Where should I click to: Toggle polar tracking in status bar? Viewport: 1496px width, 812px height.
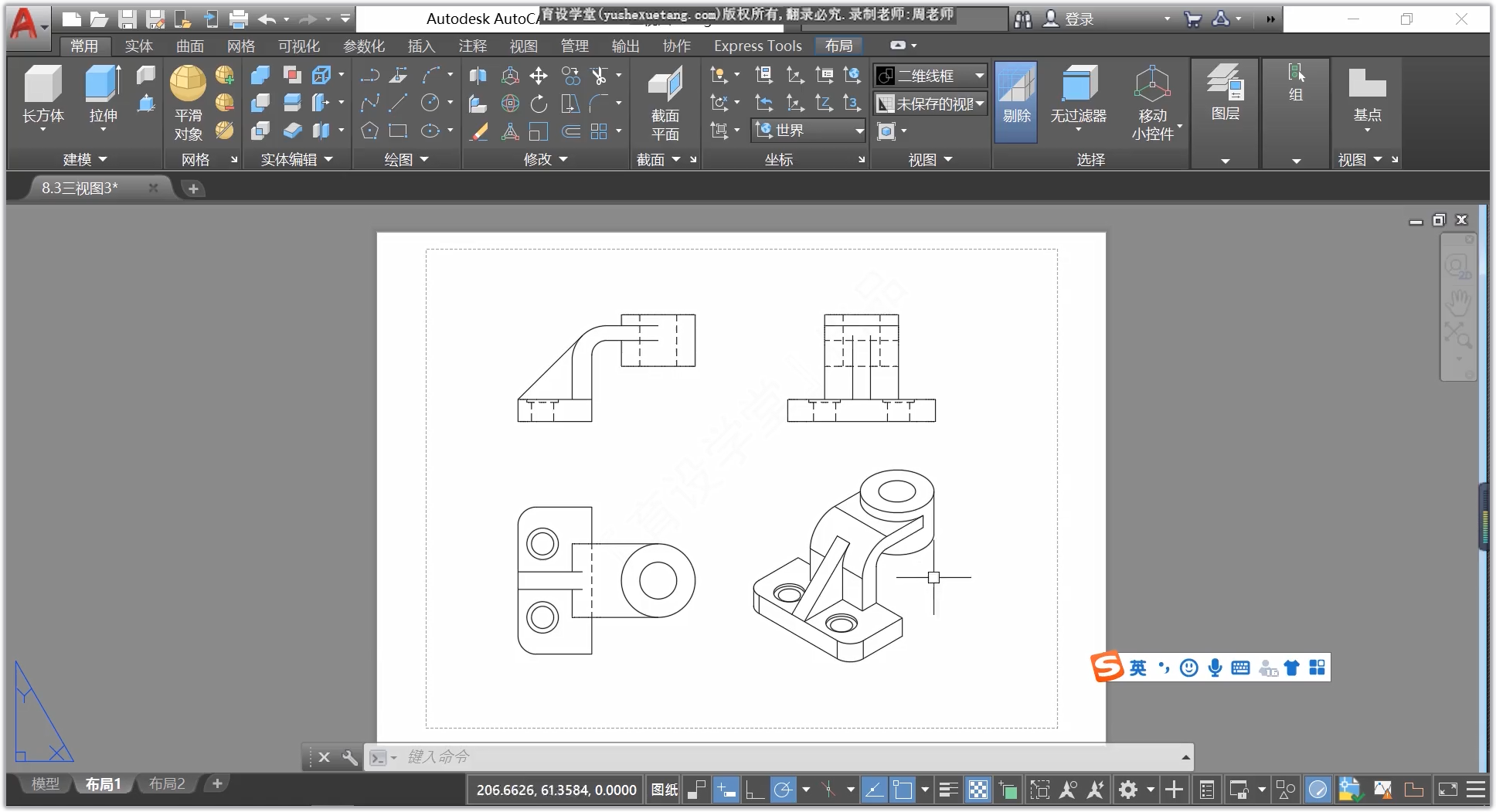[x=784, y=790]
